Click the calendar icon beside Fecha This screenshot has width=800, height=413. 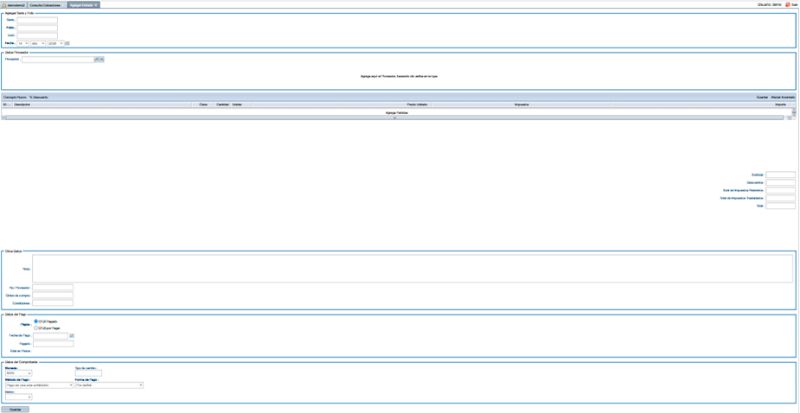(67, 43)
